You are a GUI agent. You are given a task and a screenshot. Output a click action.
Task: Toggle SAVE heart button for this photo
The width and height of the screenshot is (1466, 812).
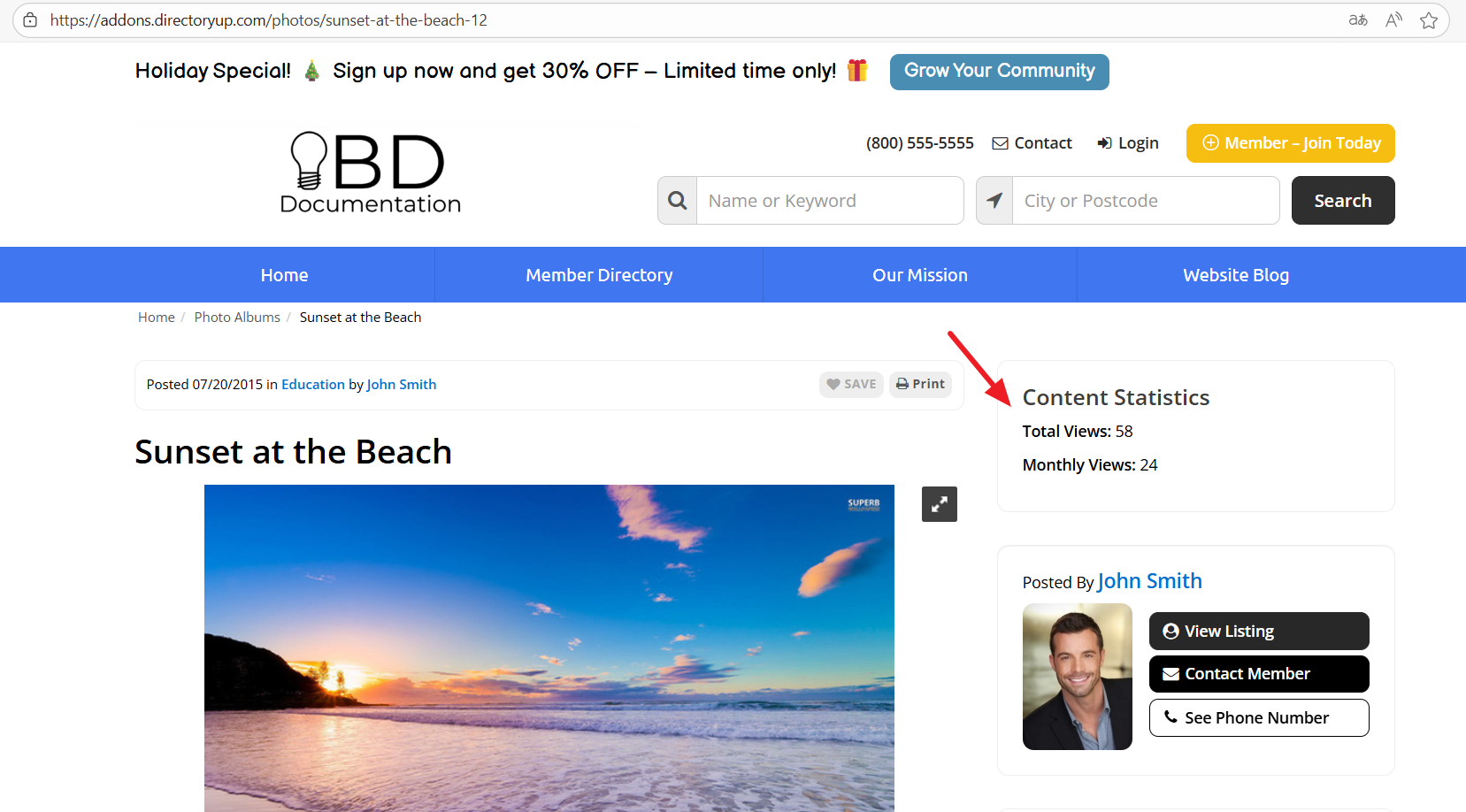[x=851, y=384]
